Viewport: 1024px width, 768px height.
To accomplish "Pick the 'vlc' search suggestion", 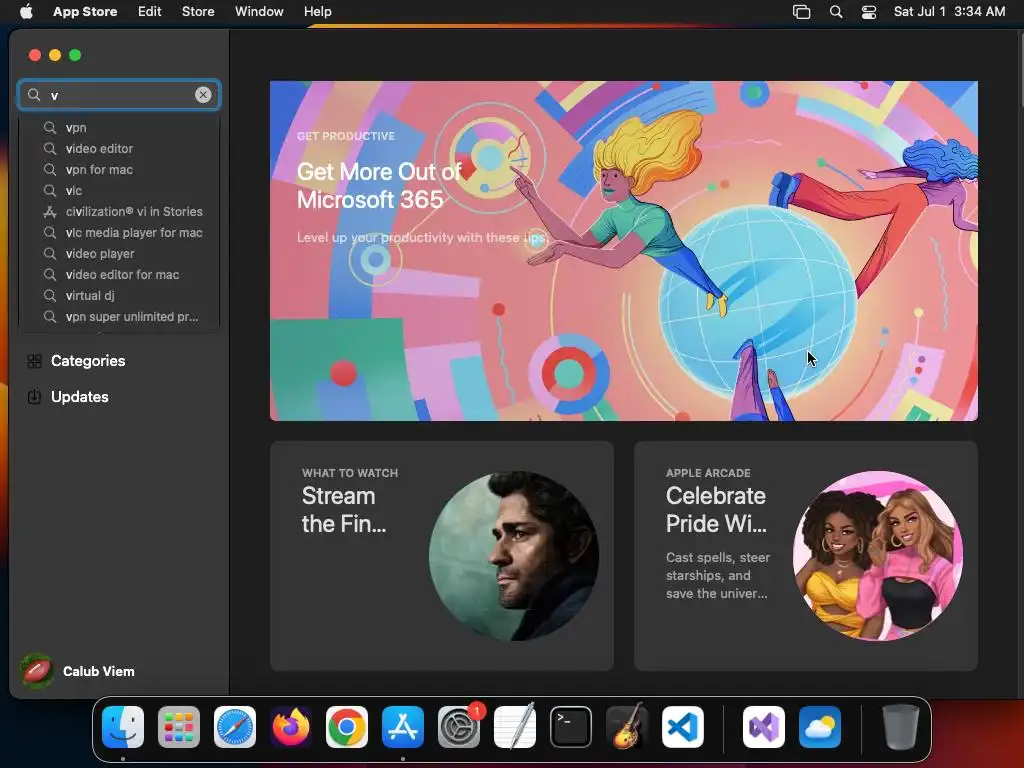I will tap(119, 191).
